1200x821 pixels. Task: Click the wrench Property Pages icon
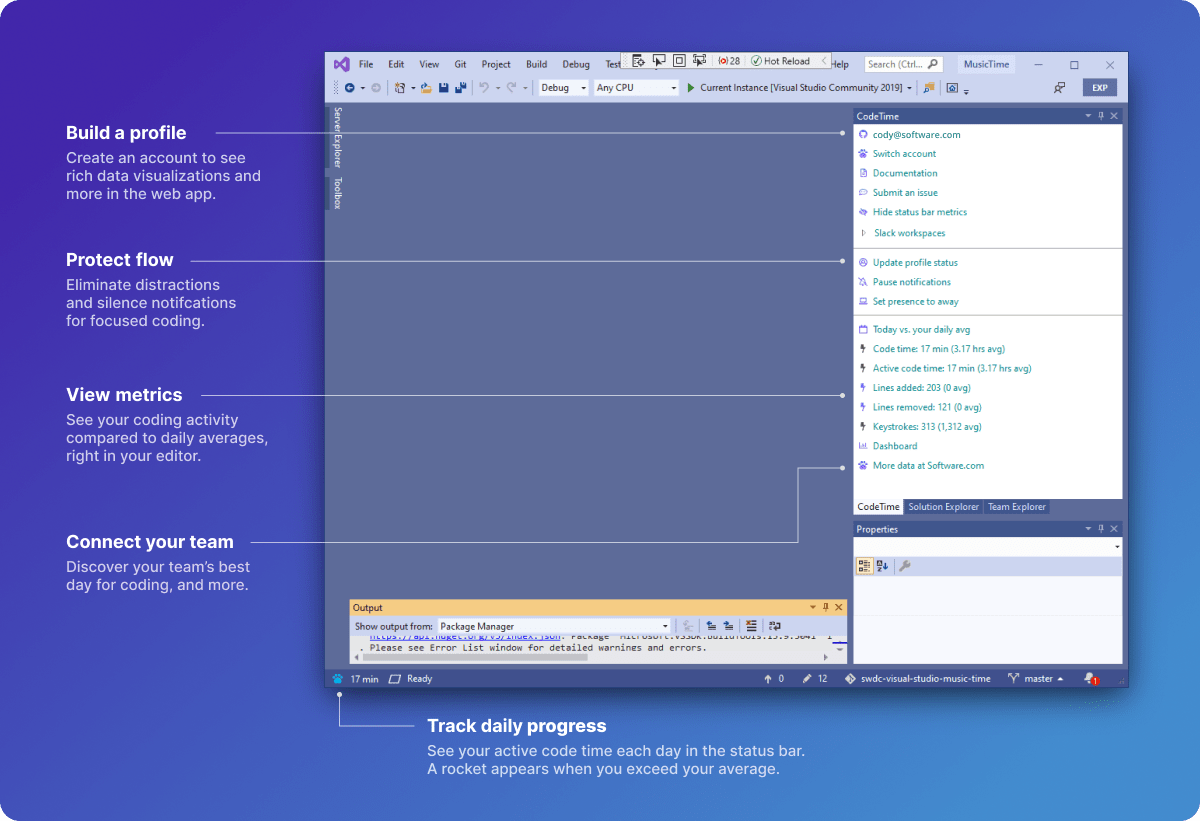905,566
